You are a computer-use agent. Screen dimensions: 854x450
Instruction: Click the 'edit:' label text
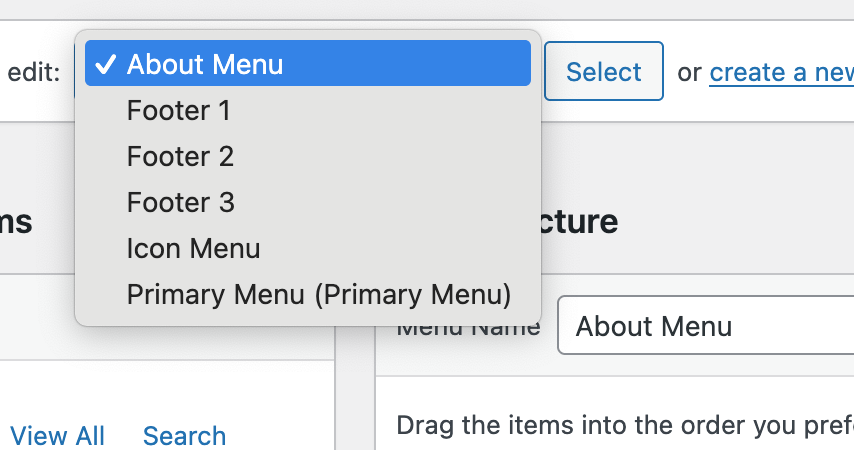point(34,72)
